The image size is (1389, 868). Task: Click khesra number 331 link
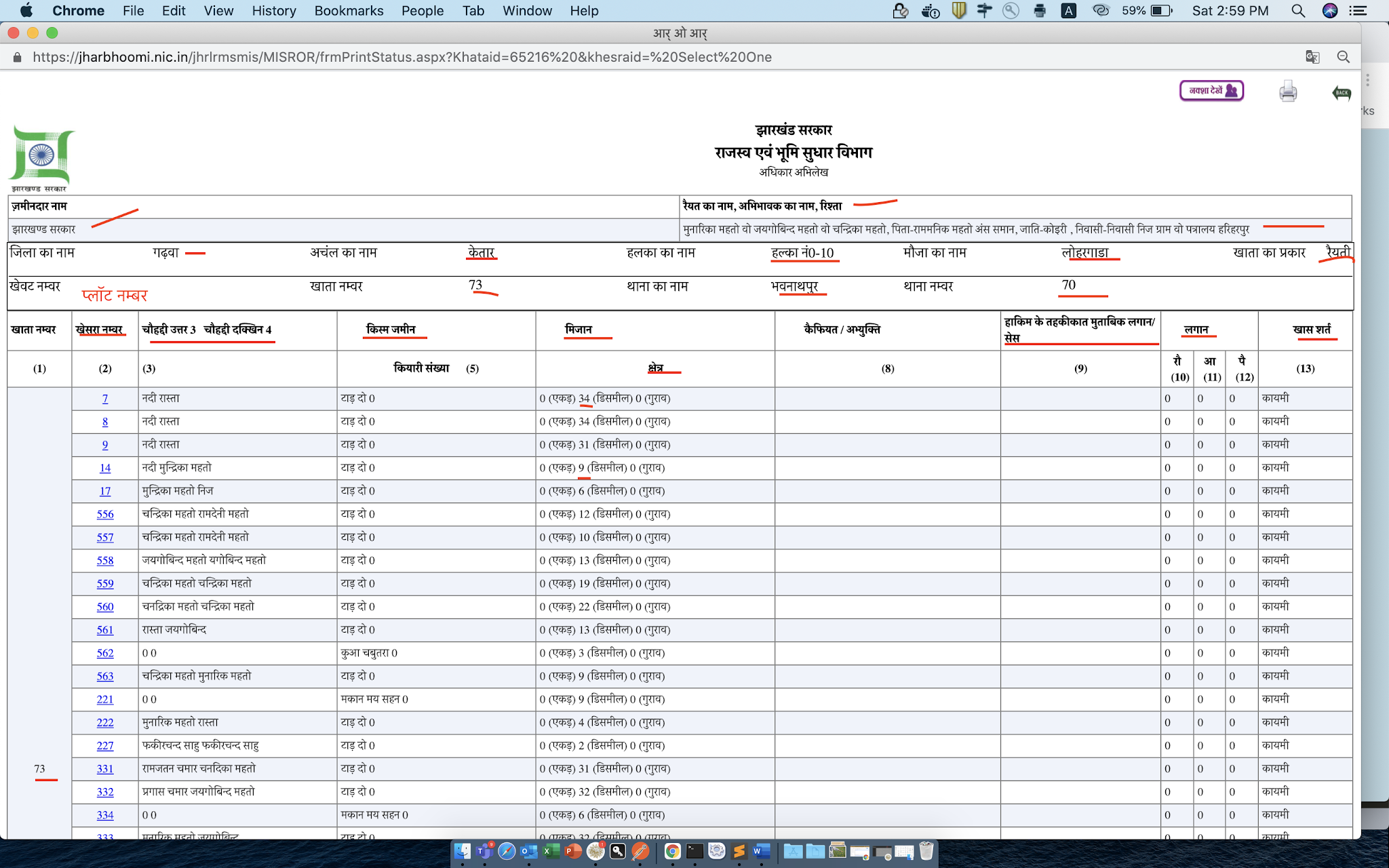point(105,769)
